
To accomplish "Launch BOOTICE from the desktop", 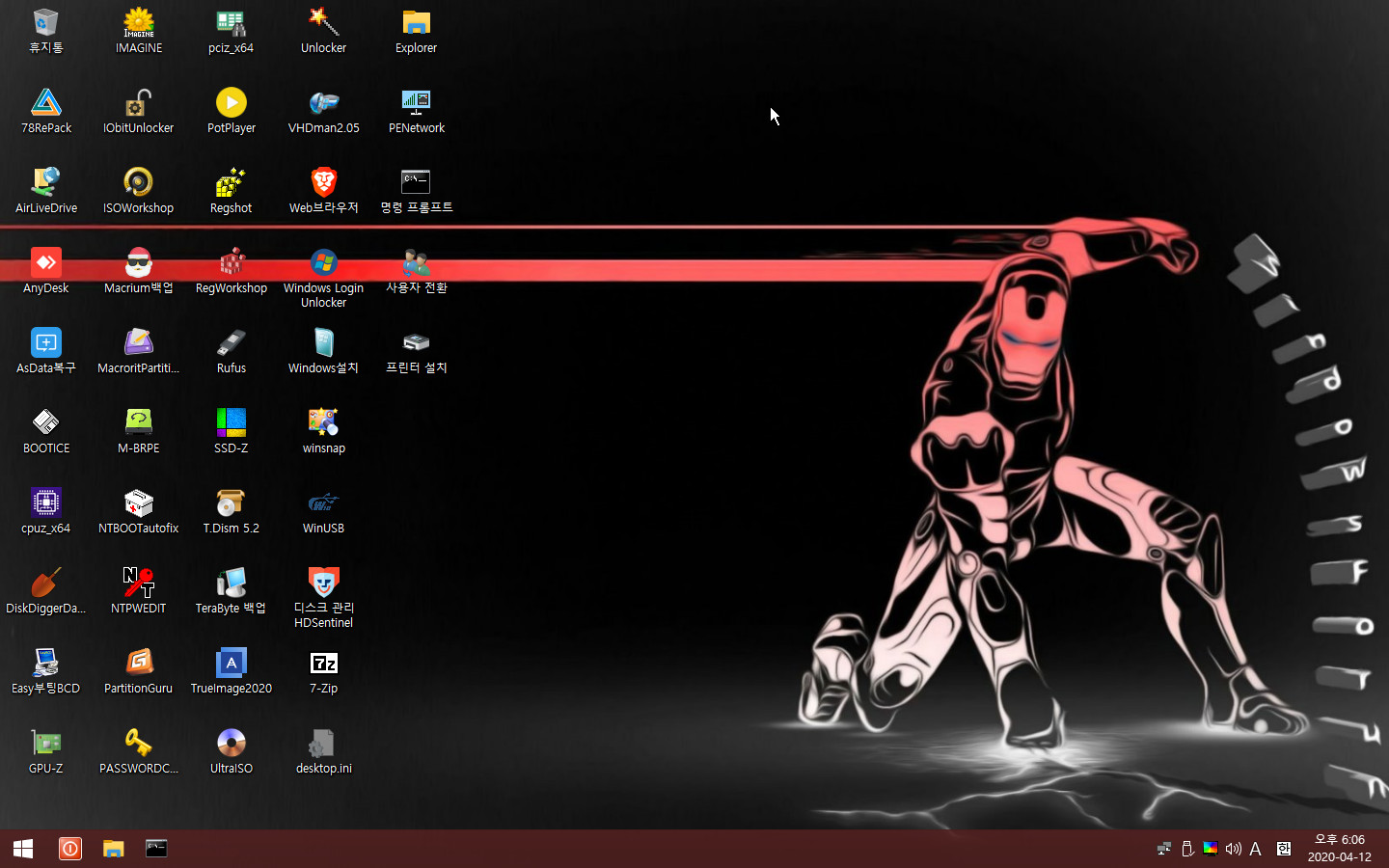I will click(x=46, y=431).
